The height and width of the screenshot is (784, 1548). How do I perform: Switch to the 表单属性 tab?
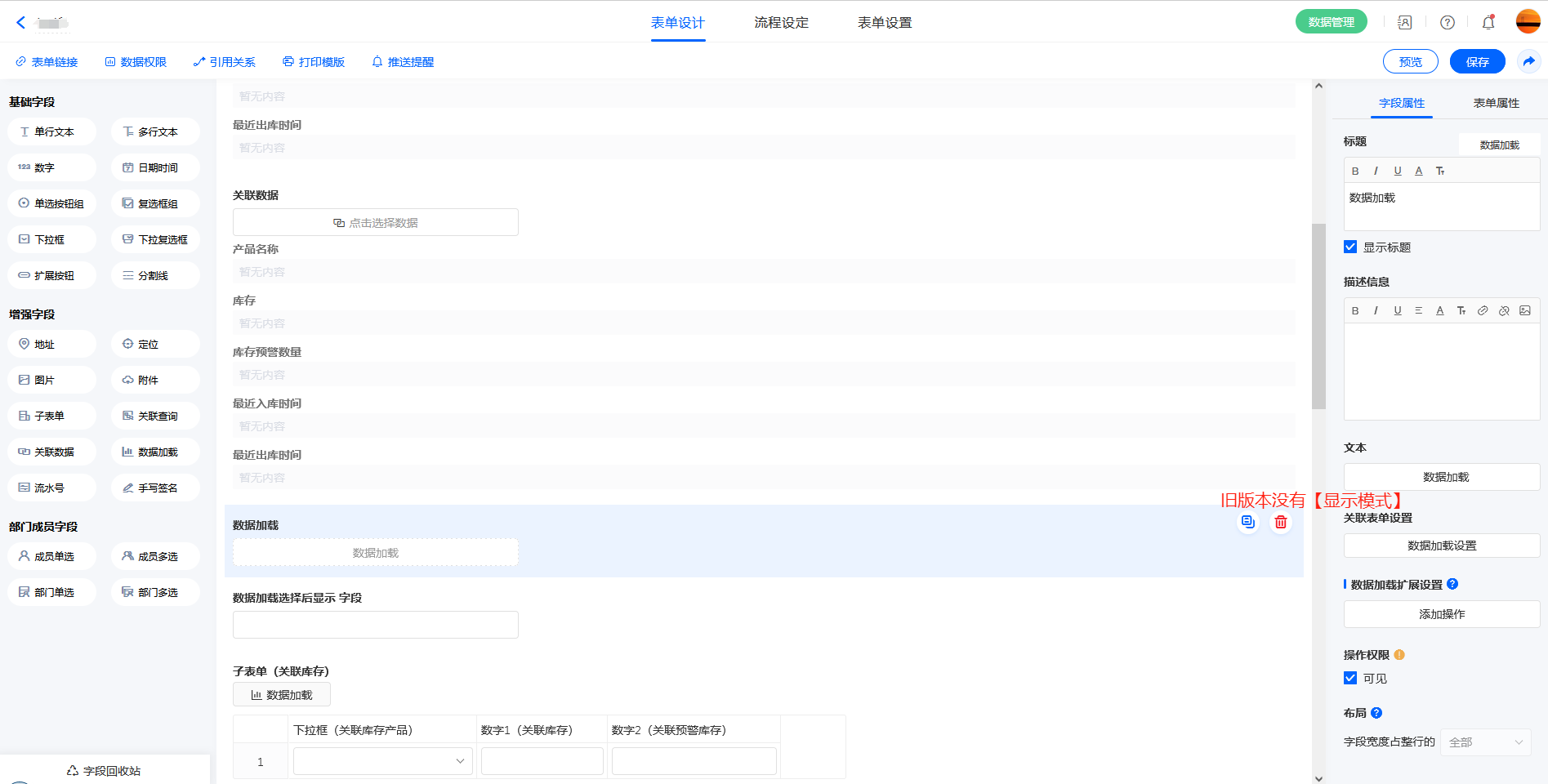(1496, 104)
